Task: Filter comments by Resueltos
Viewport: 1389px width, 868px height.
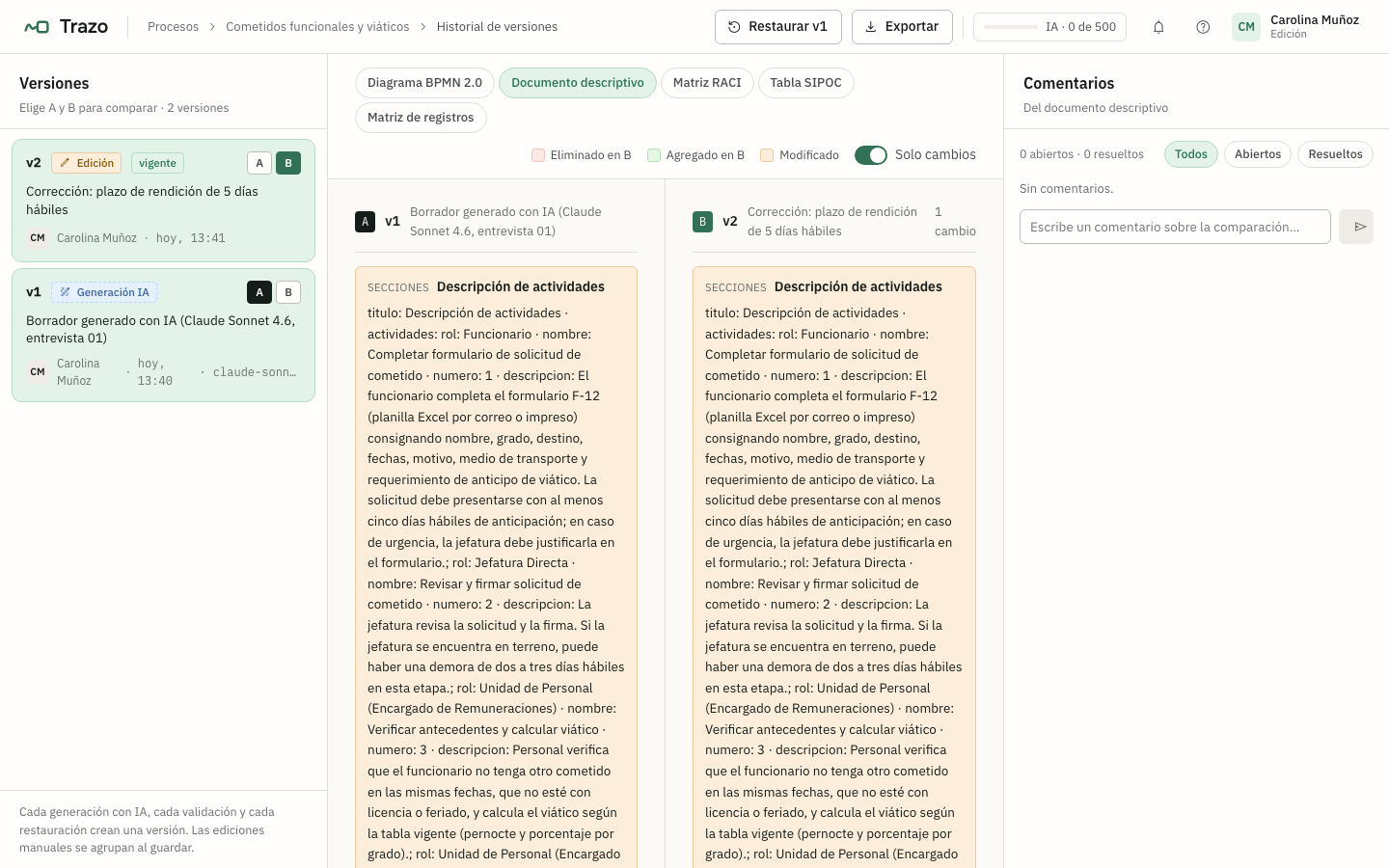Action: [1335, 154]
